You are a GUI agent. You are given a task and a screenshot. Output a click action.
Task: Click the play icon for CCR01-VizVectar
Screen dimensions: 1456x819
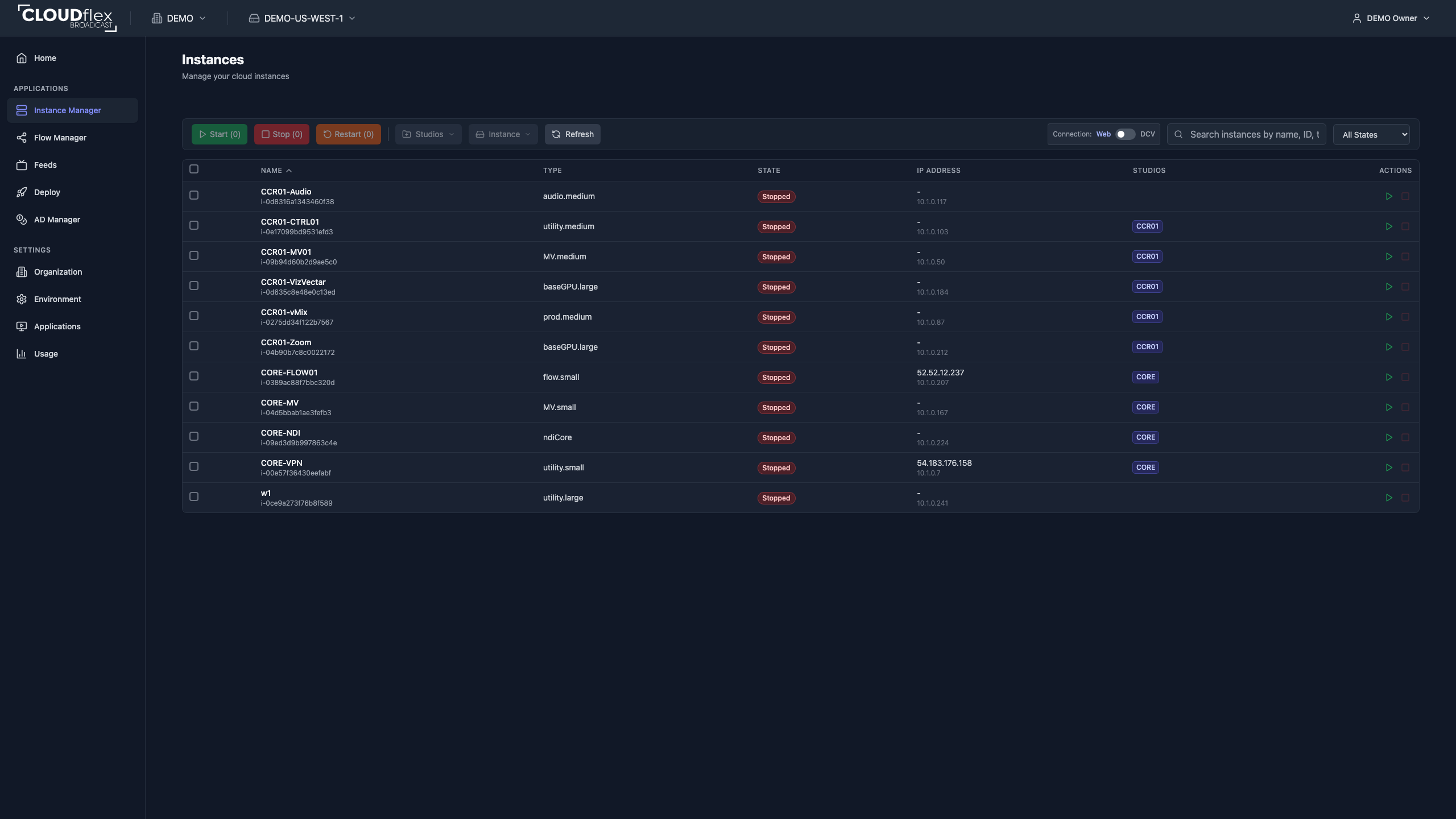tap(1389, 287)
